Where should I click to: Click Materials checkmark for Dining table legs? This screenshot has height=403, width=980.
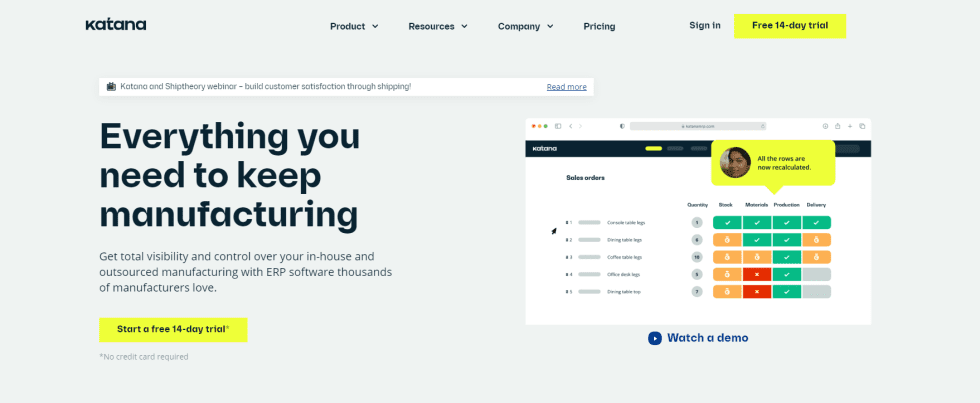point(757,240)
